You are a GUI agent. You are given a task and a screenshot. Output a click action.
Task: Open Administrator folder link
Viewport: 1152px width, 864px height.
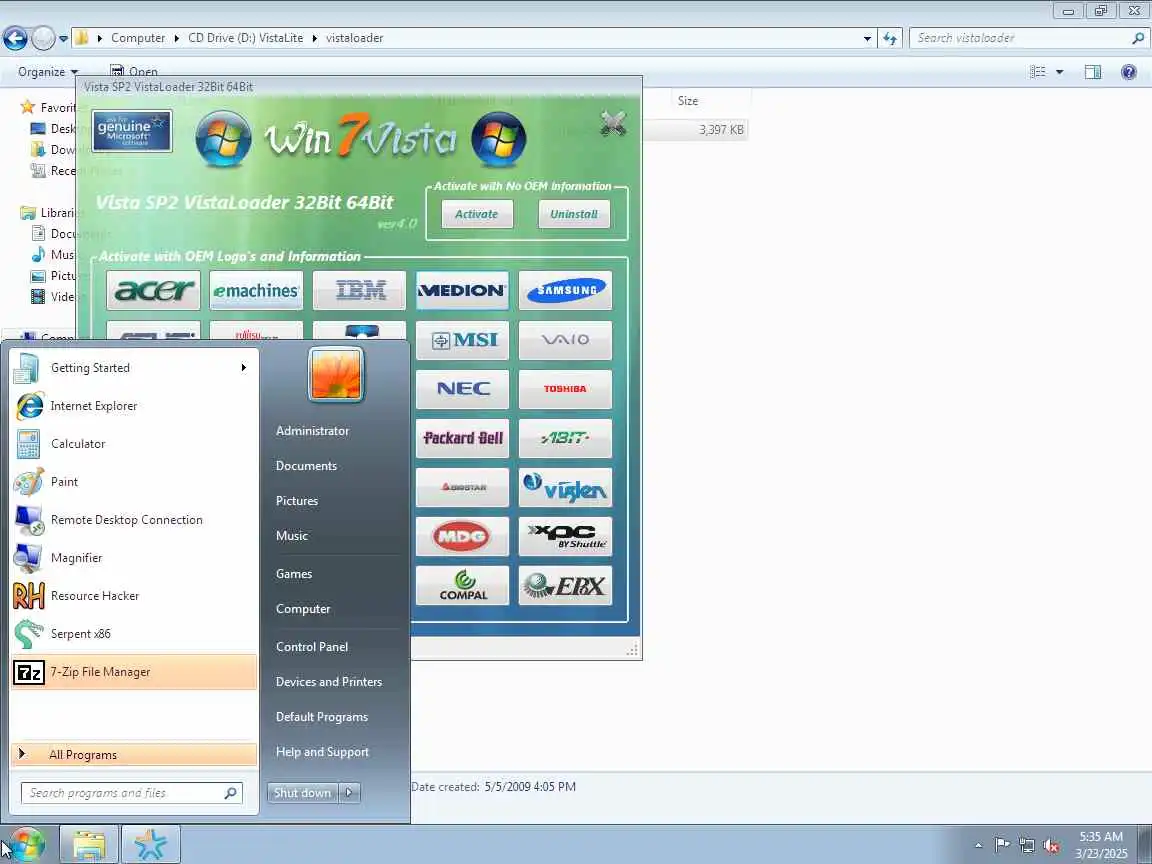click(x=312, y=431)
